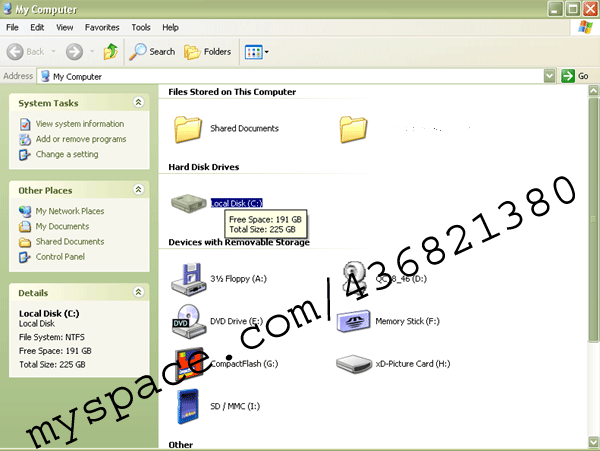Open the Control Panel link
The height and width of the screenshot is (451, 600).
coord(60,257)
